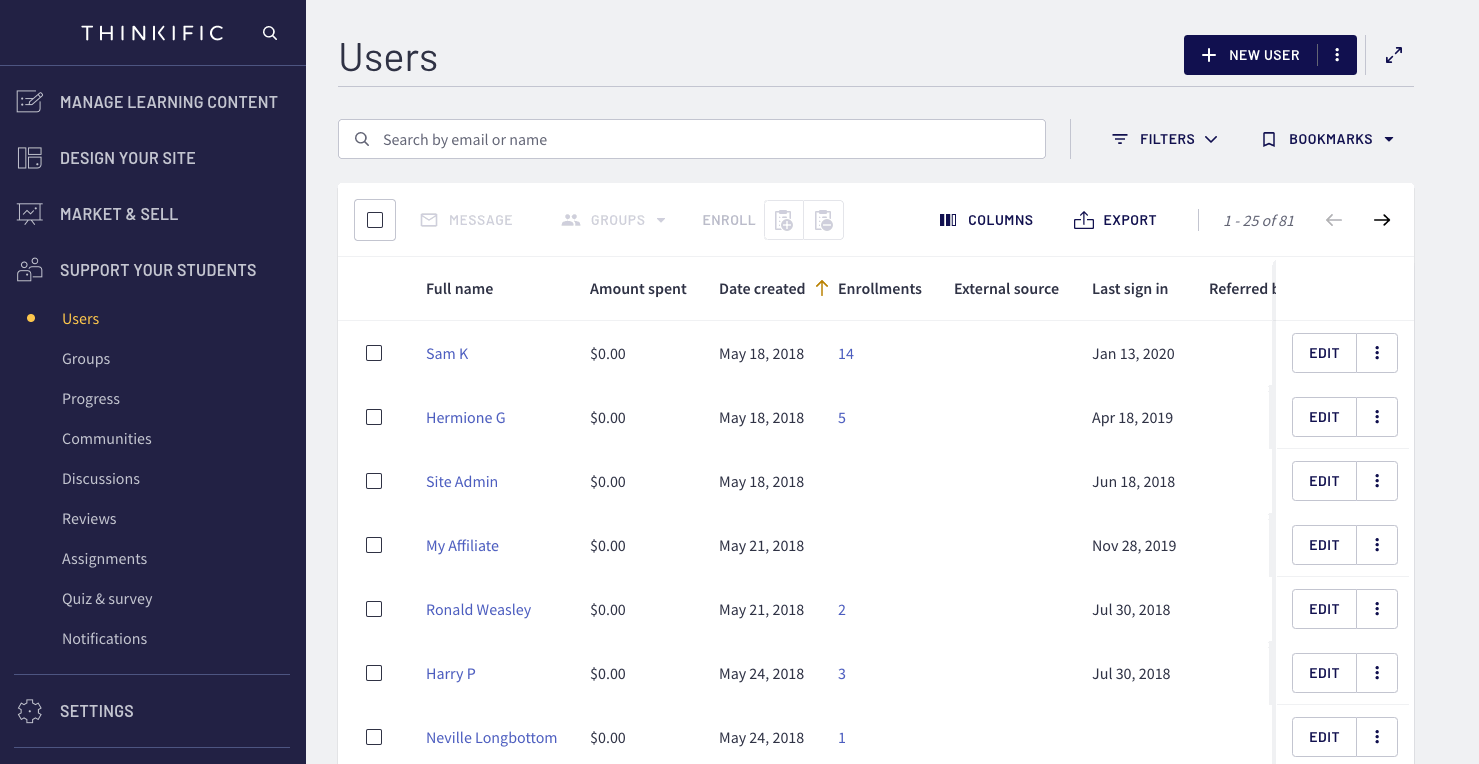Open Notifications in the sidebar
The width and height of the screenshot is (1479, 764).
[x=104, y=639]
